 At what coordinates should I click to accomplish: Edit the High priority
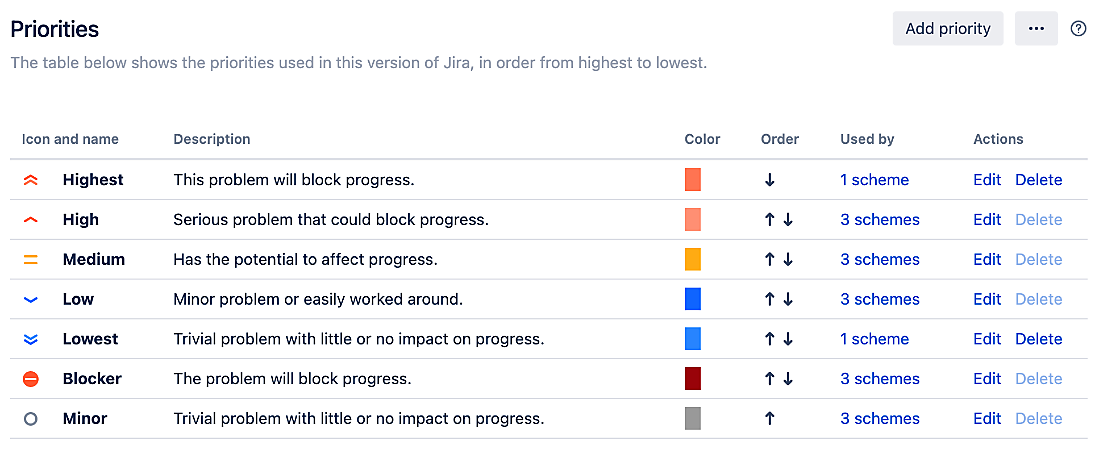(988, 220)
